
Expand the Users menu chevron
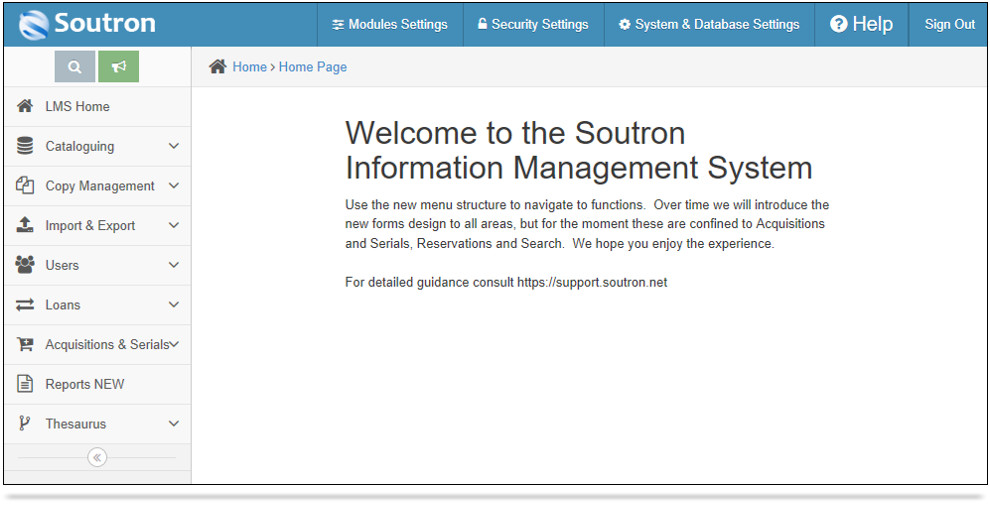click(x=174, y=265)
